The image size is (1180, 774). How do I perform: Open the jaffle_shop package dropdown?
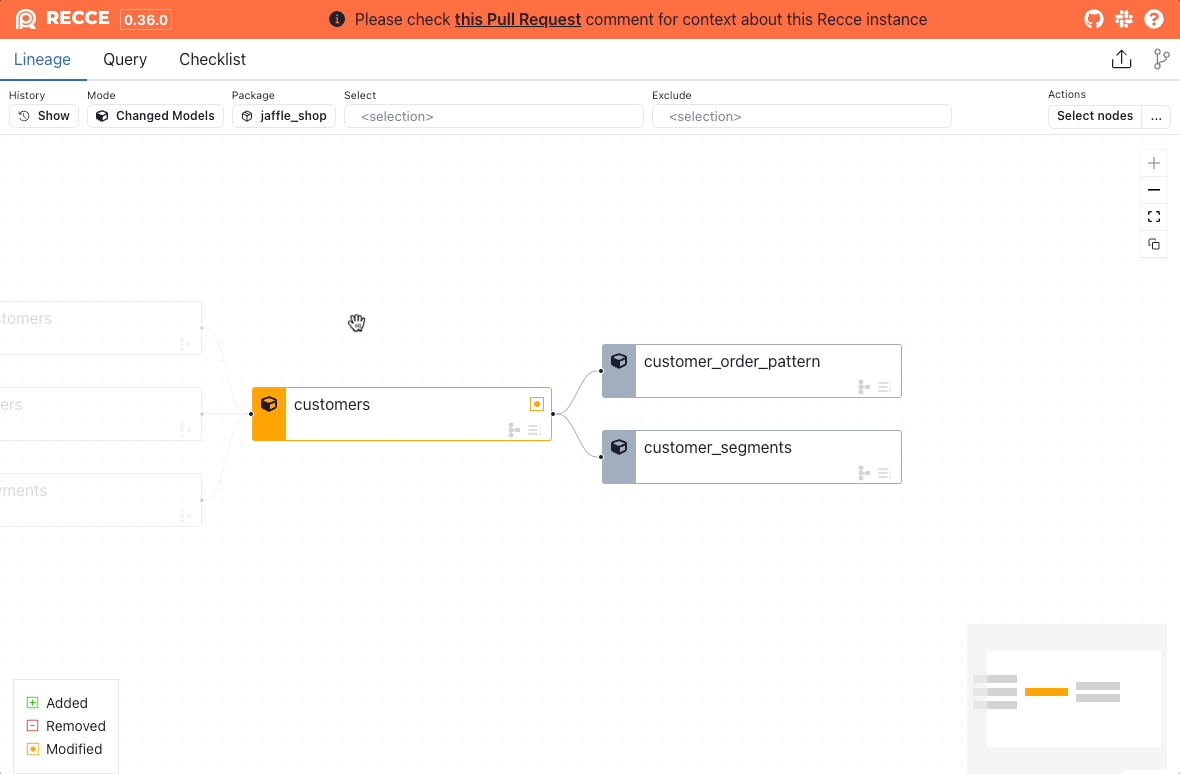pos(284,116)
